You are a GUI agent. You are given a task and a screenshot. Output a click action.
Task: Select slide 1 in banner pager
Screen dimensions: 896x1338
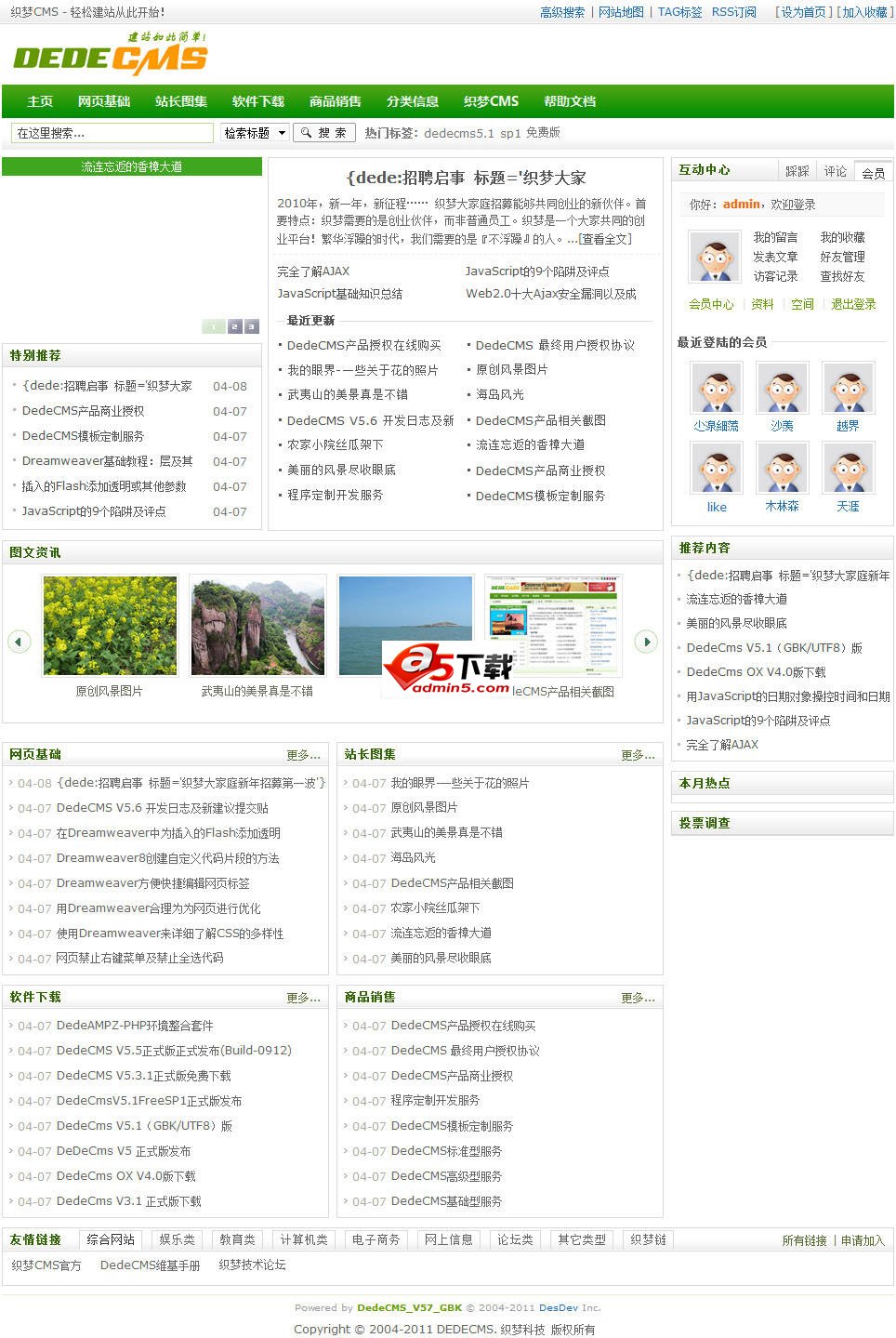tap(214, 326)
